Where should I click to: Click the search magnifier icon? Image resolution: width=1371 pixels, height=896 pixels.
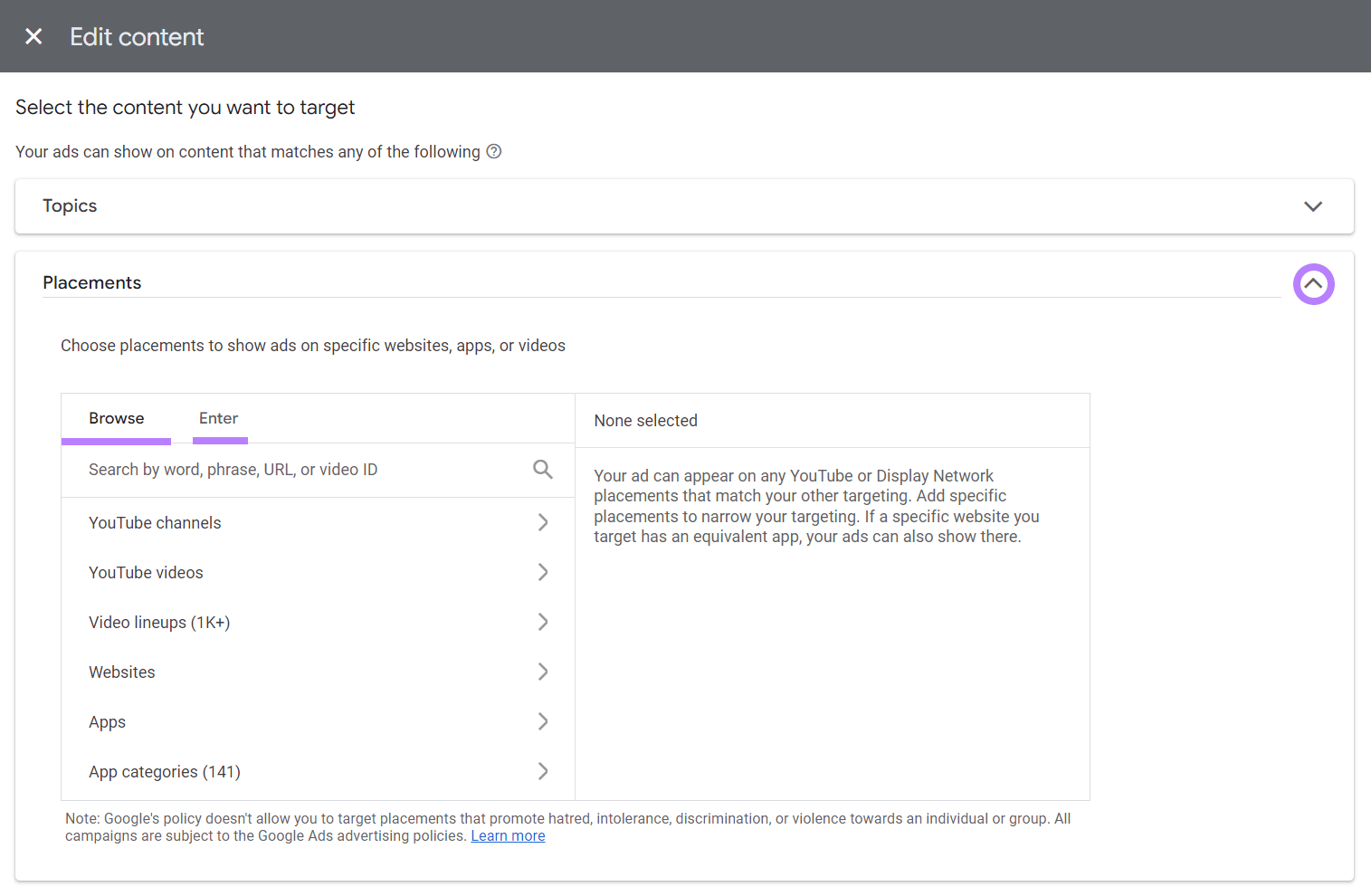pyautogui.click(x=542, y=469)
